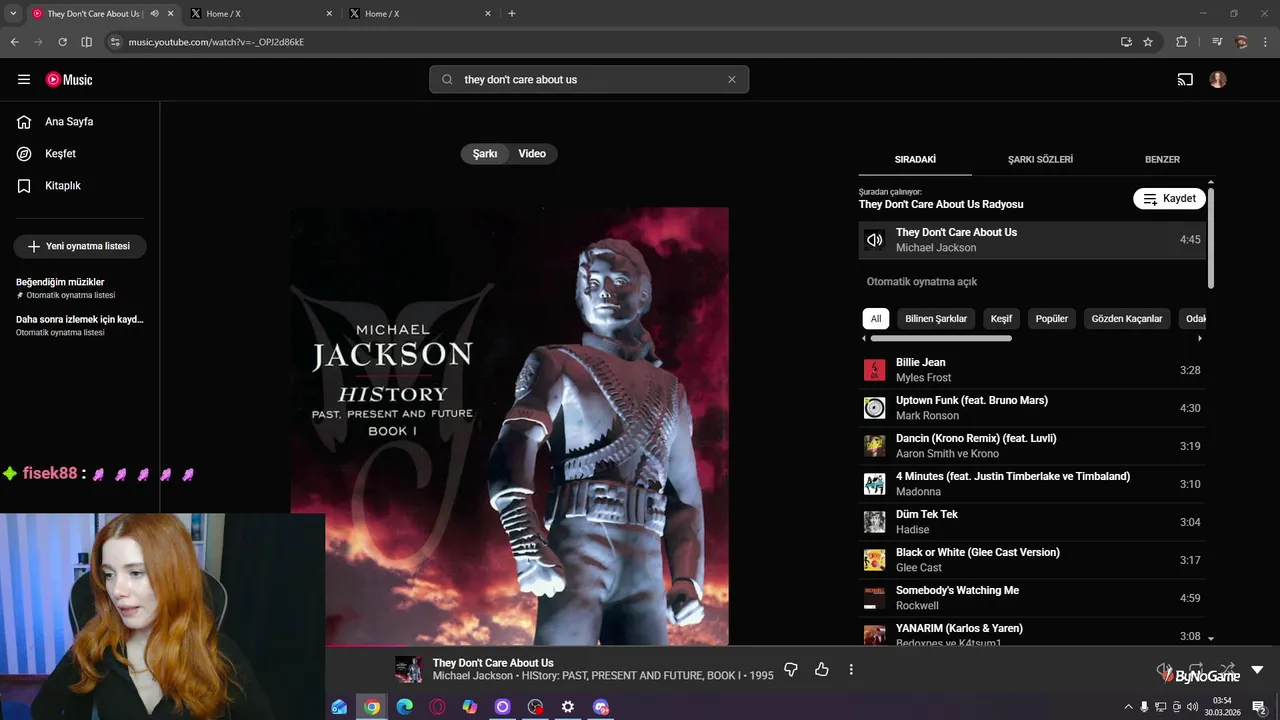Open Opera from the taskbar
The width and height of the screenshot is (1280, 720).
click(x=437, y=707)
